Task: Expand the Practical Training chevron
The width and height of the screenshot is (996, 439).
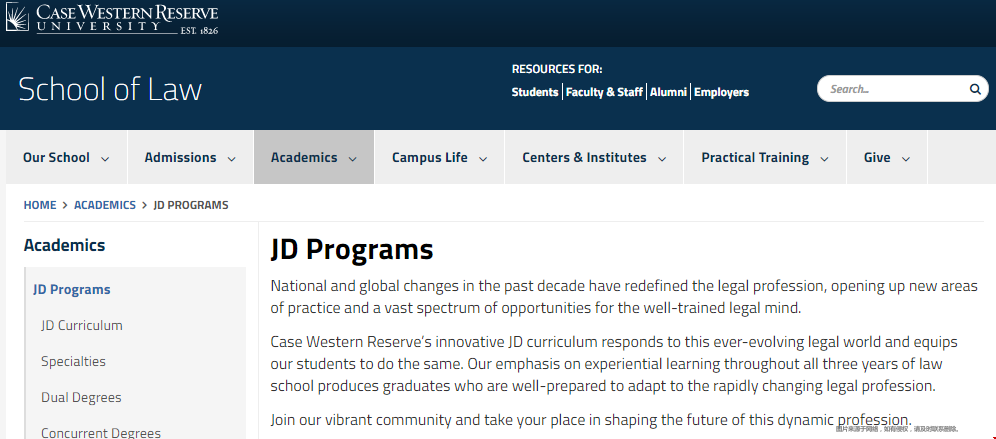Action: click(824, 159)
